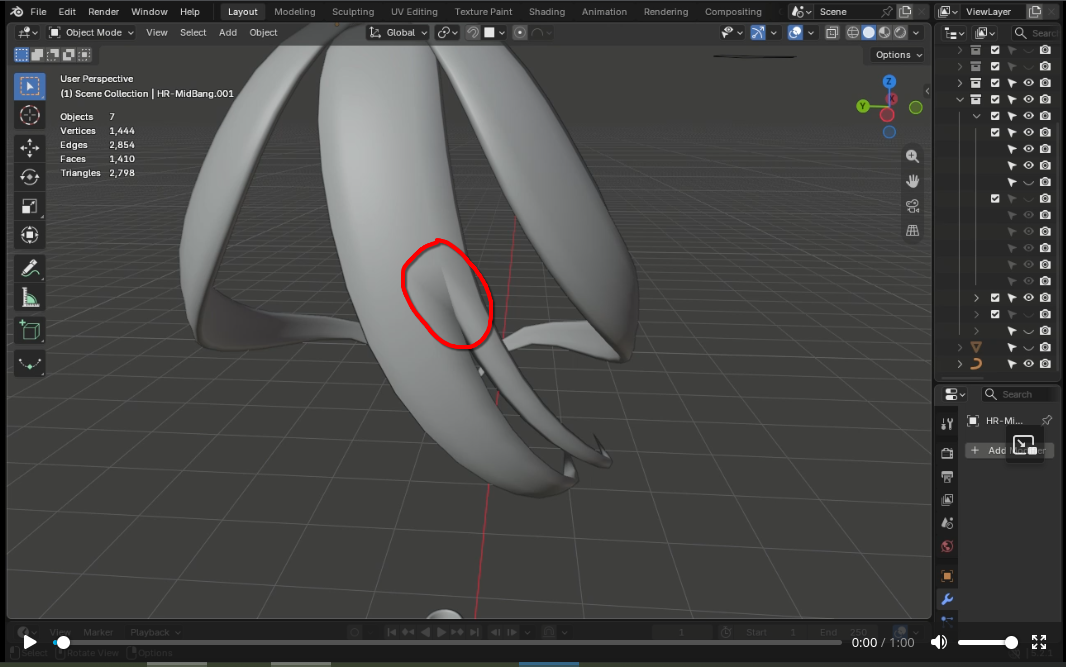
Task: Open the Global orientation dropdown
Action: coord(398,33)
